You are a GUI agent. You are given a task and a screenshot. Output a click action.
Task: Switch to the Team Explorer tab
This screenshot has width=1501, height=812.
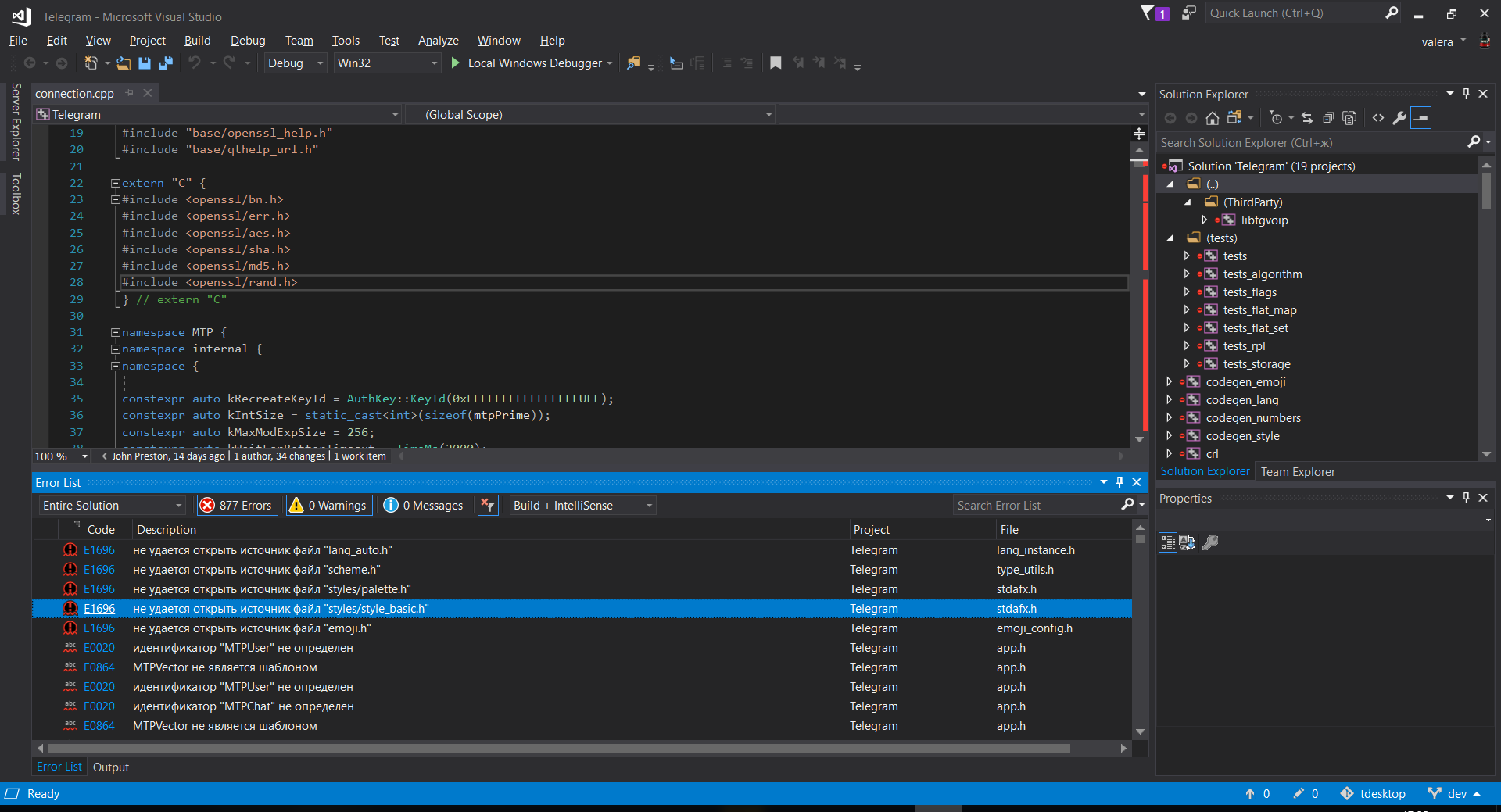pyautogui.click(x=1297, y=471)
